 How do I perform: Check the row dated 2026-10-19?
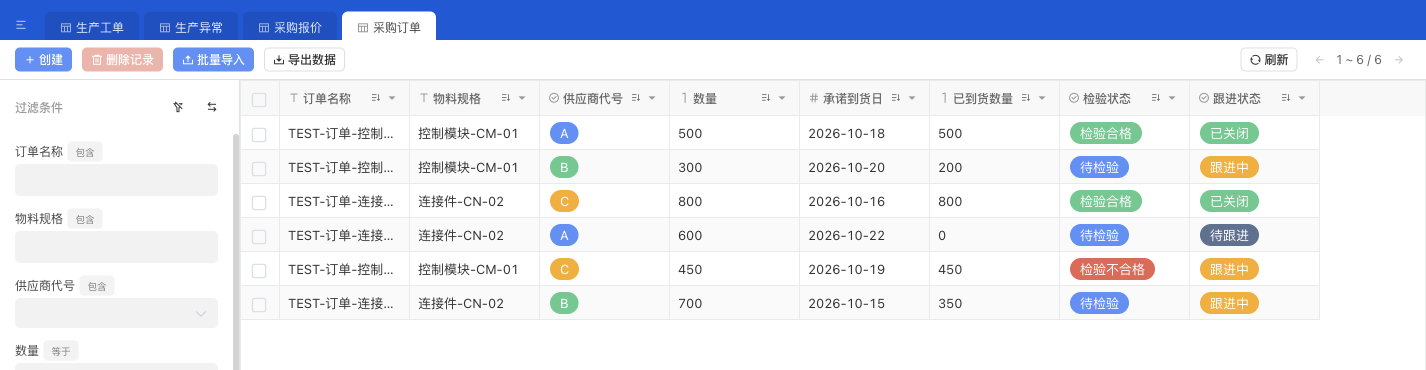(259, 270)
